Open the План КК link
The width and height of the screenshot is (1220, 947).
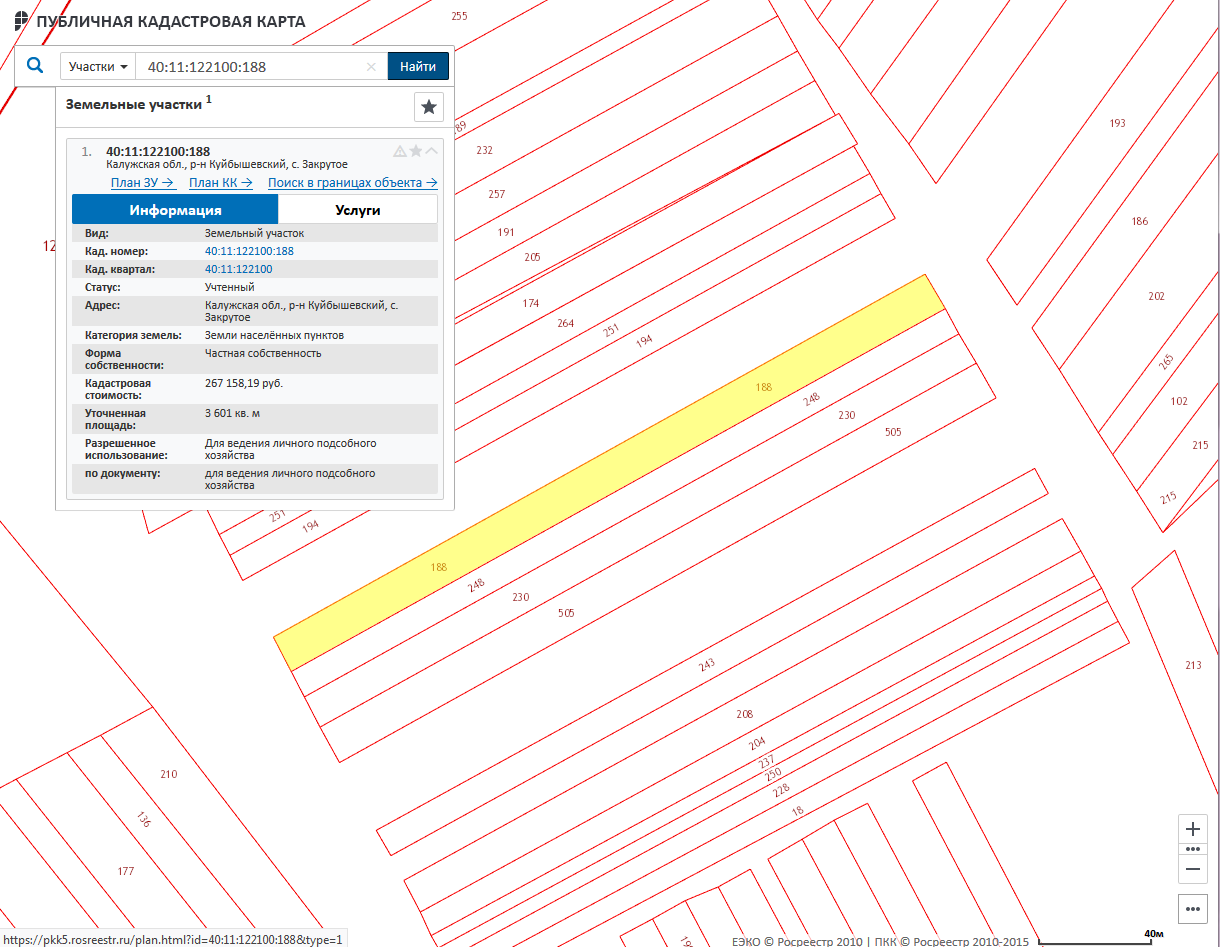tap(220, 183)
